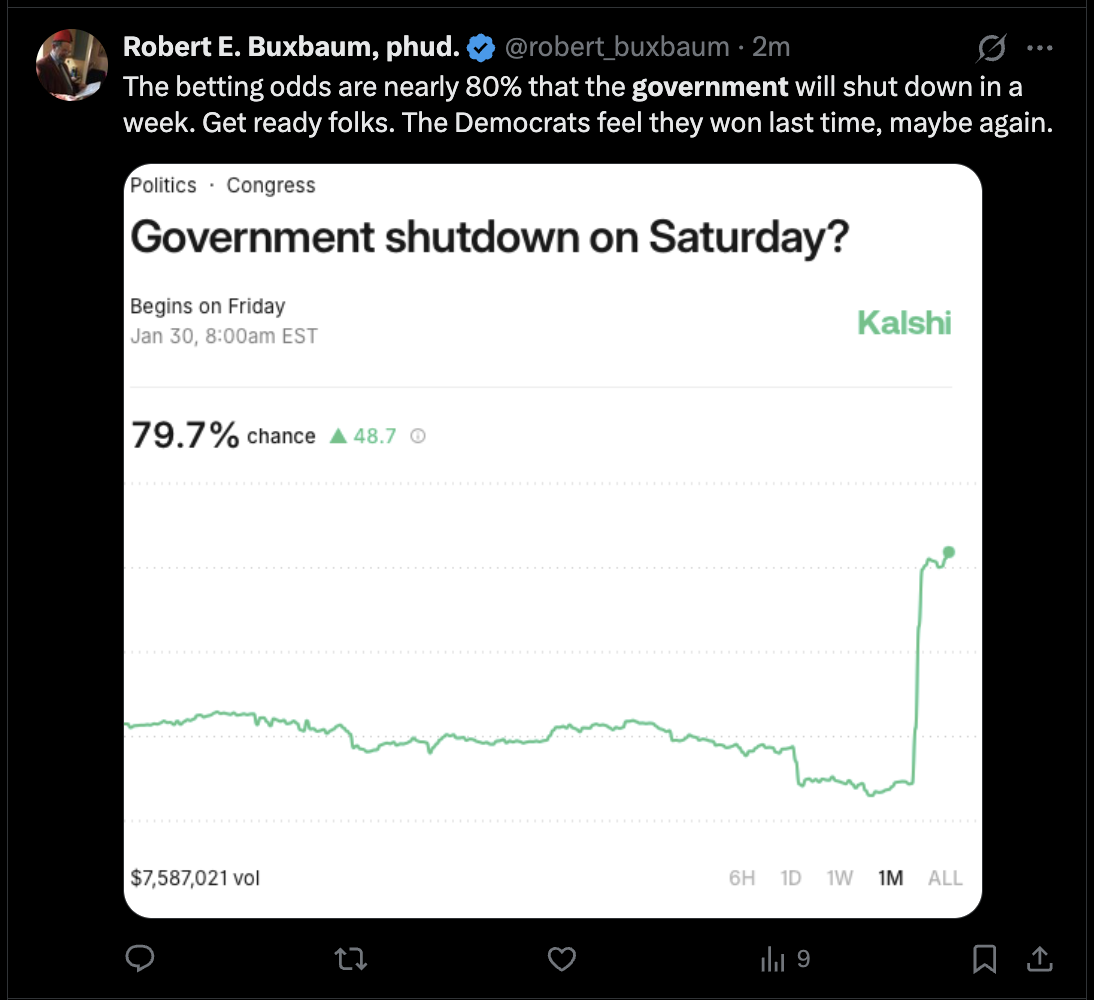Open Robert E. Buxbaum's profile picture
The width and height of the screenshot is (1094, 1000).
(71, 65)
